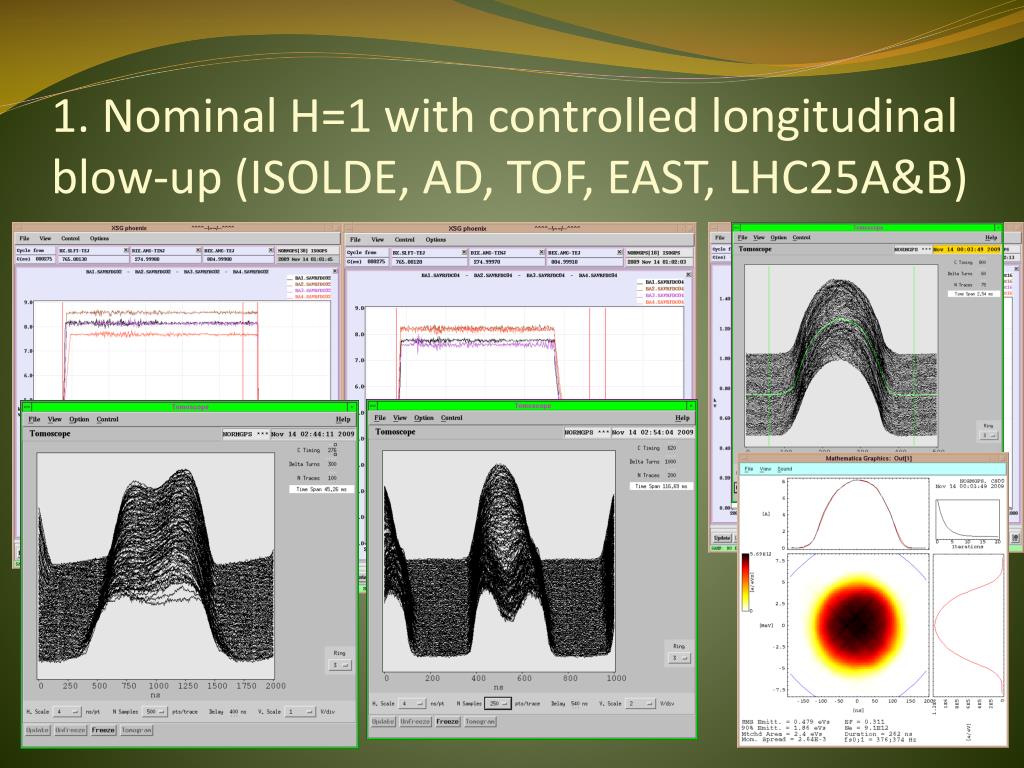This screenshot has height=768, width=1024.
Task: Click NORMGPS field in 02:44:11 Tomoscope
Action: [246, 434]
